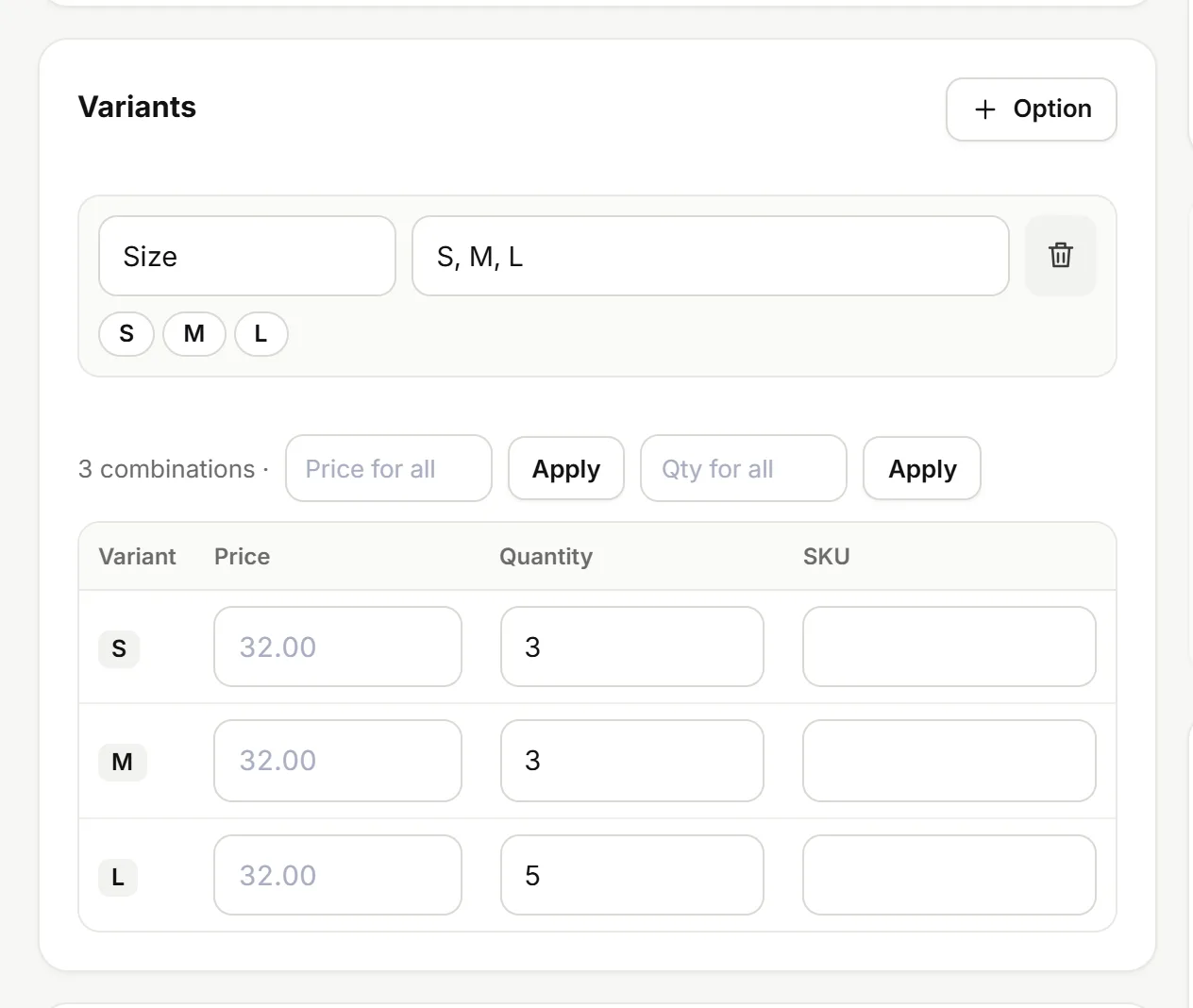
Task: Focus the 'Qty for all' field
Action: coord(744,468)
